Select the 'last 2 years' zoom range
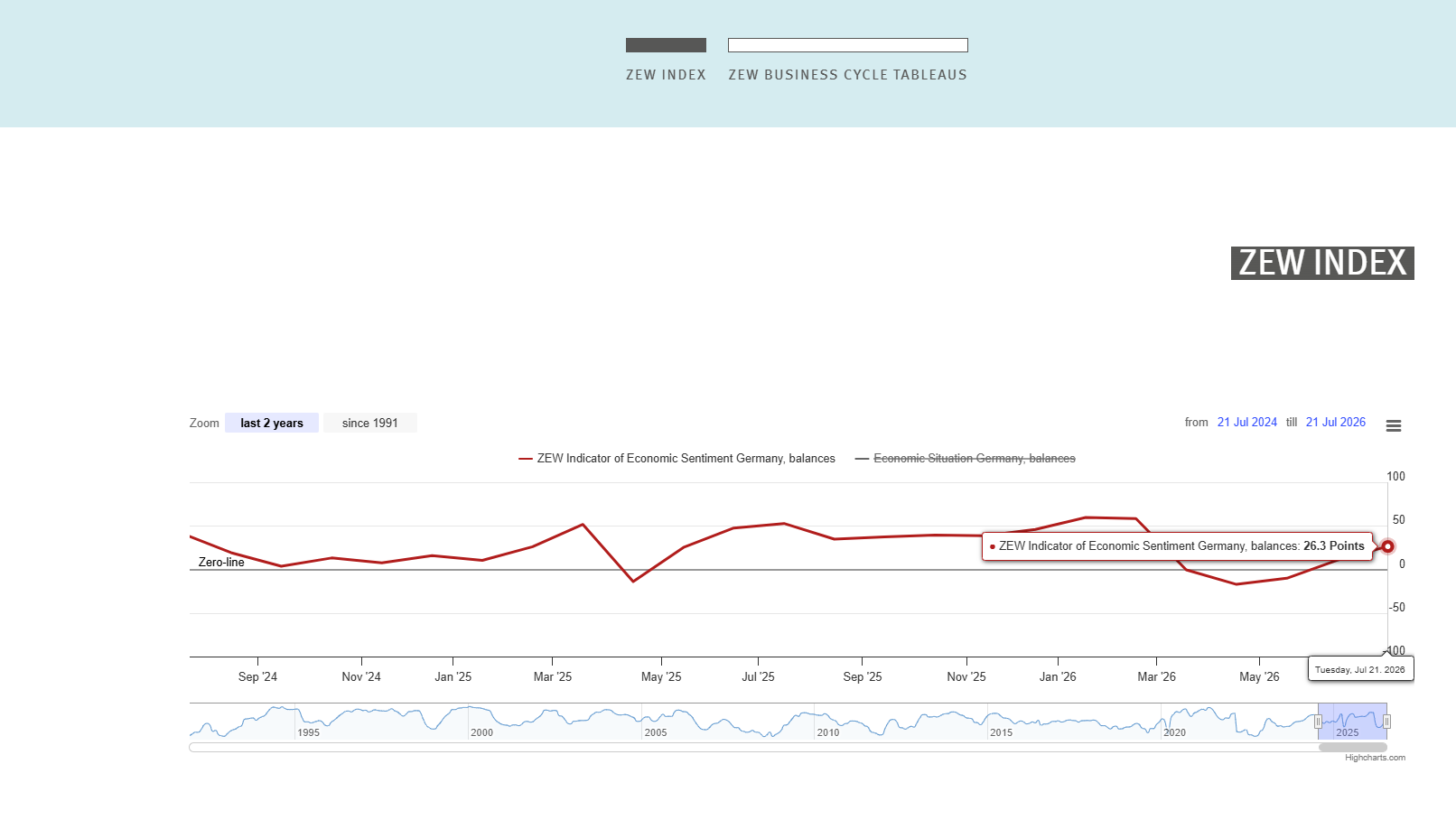The image size is (1456, 820). (x=272, y=423)
